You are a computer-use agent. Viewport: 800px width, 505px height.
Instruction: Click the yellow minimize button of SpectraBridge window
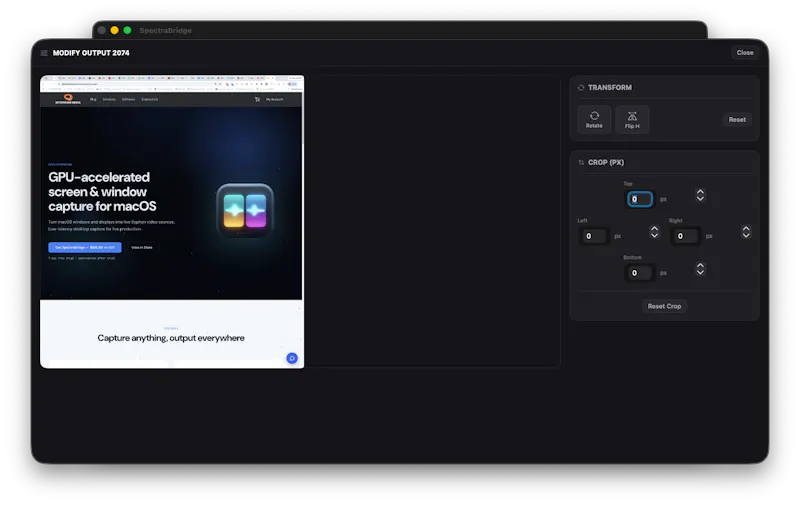coord(114,30)
